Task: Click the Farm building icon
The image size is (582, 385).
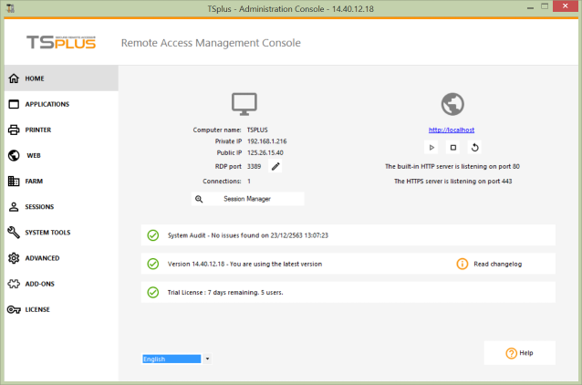Action: click(x=14, y=181)
